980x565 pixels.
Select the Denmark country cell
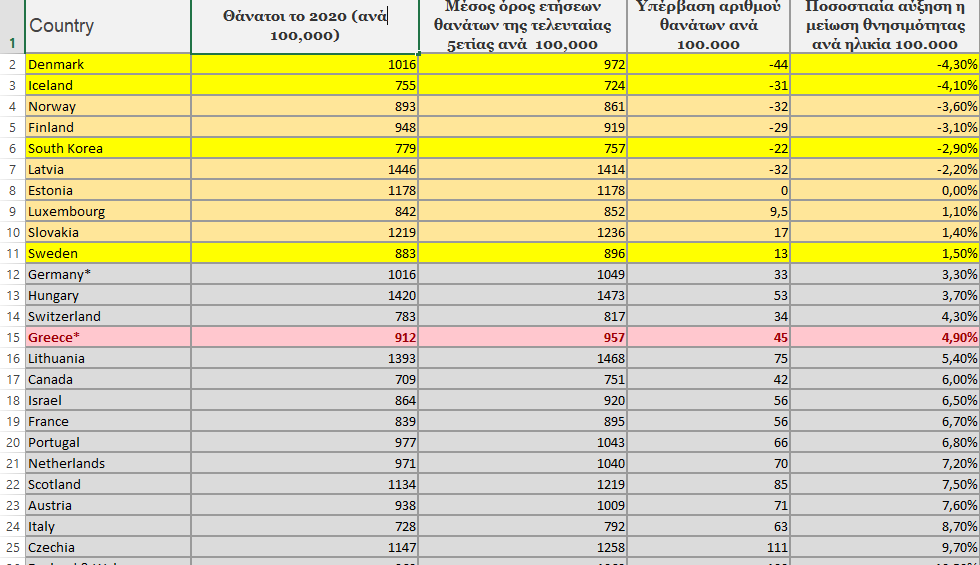click(107, 64)
